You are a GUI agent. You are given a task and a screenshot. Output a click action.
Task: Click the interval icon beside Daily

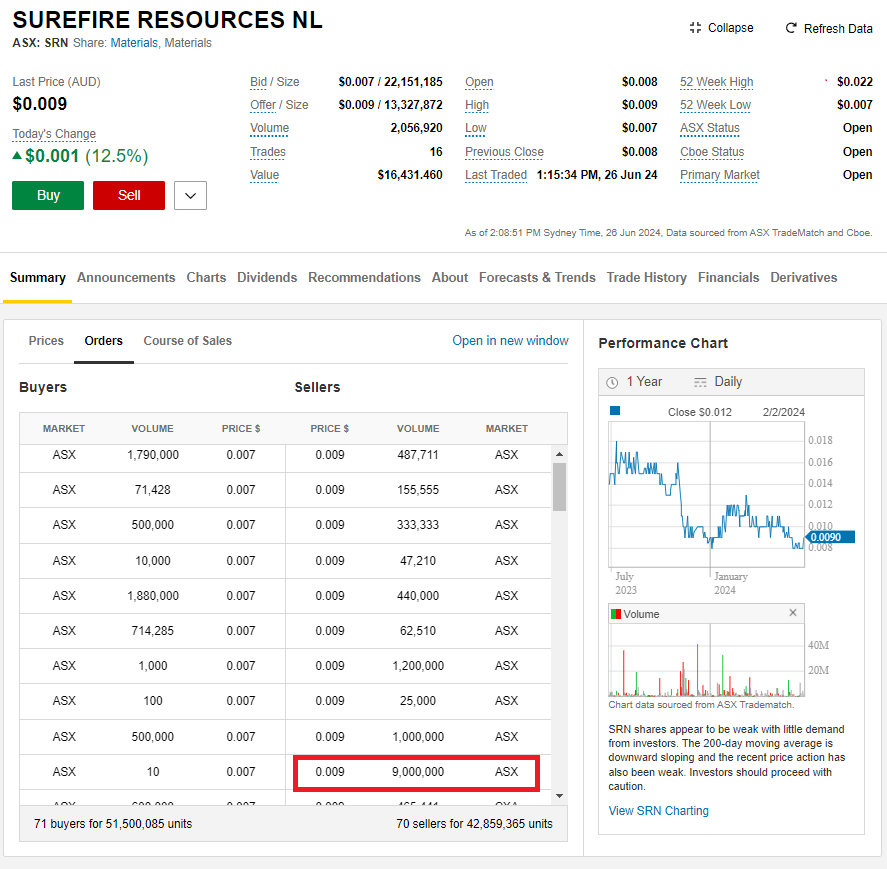coord(700,382)
